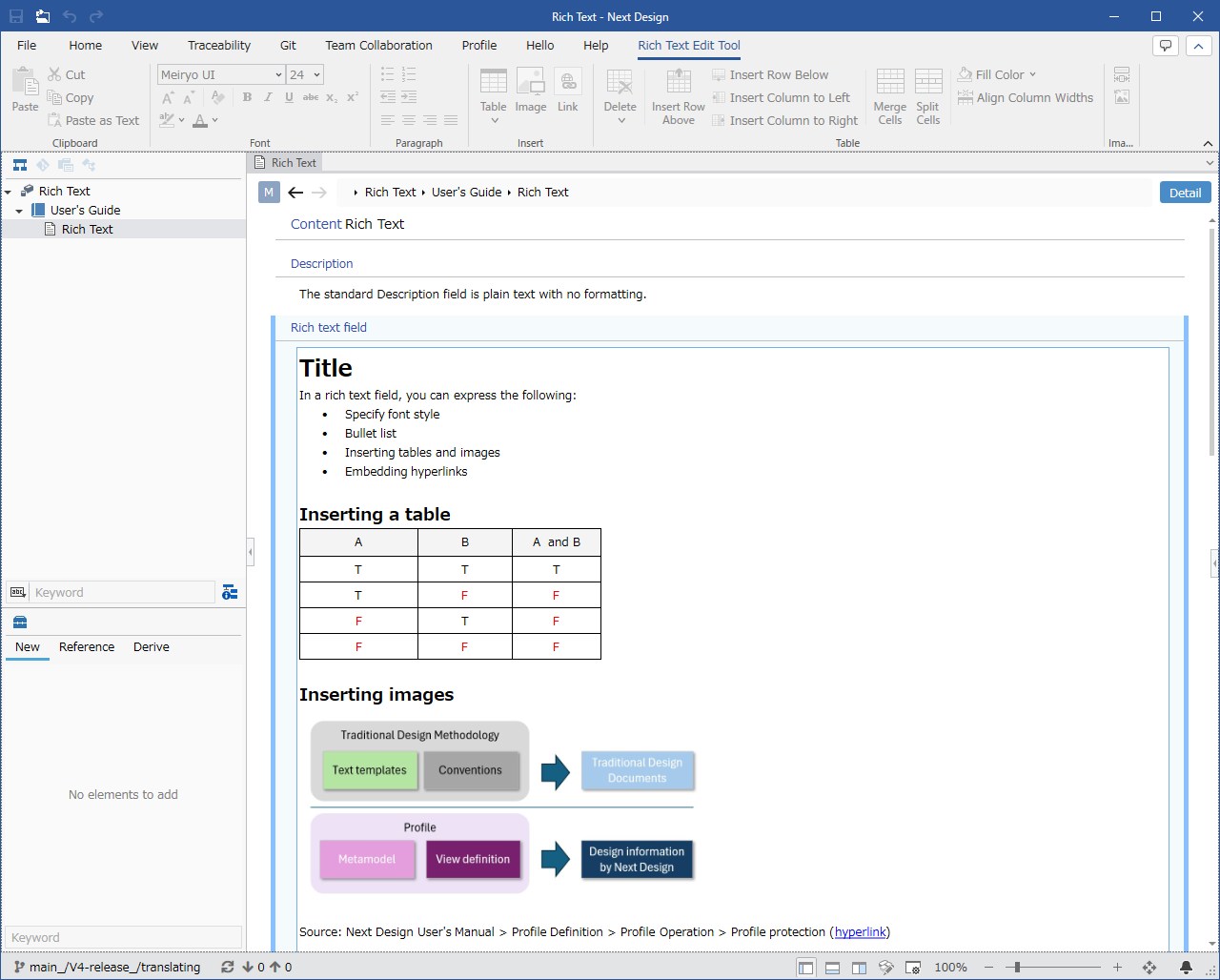The width and height of the screenshot is (1220, 980).
Task: Click the Detail button
Action: click(x=1186, y=193)
